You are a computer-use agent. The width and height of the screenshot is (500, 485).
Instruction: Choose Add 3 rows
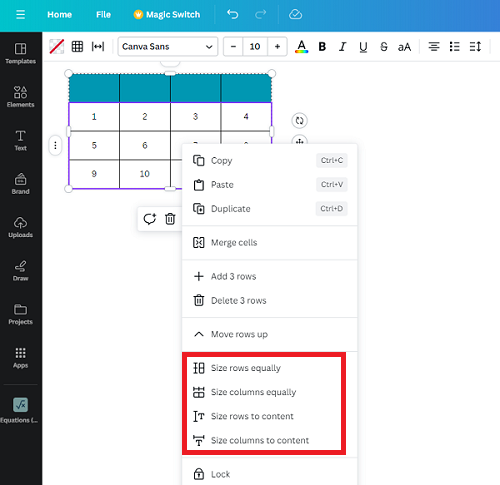[270, 276]
